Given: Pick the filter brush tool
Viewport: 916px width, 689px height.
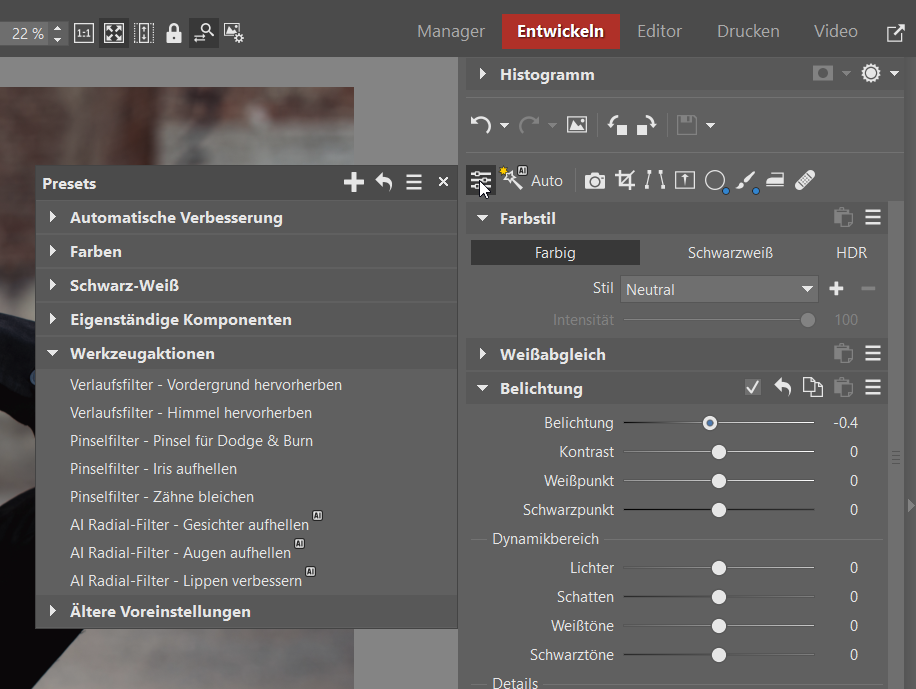Looking at the screenshot, I should pos(746,181).
